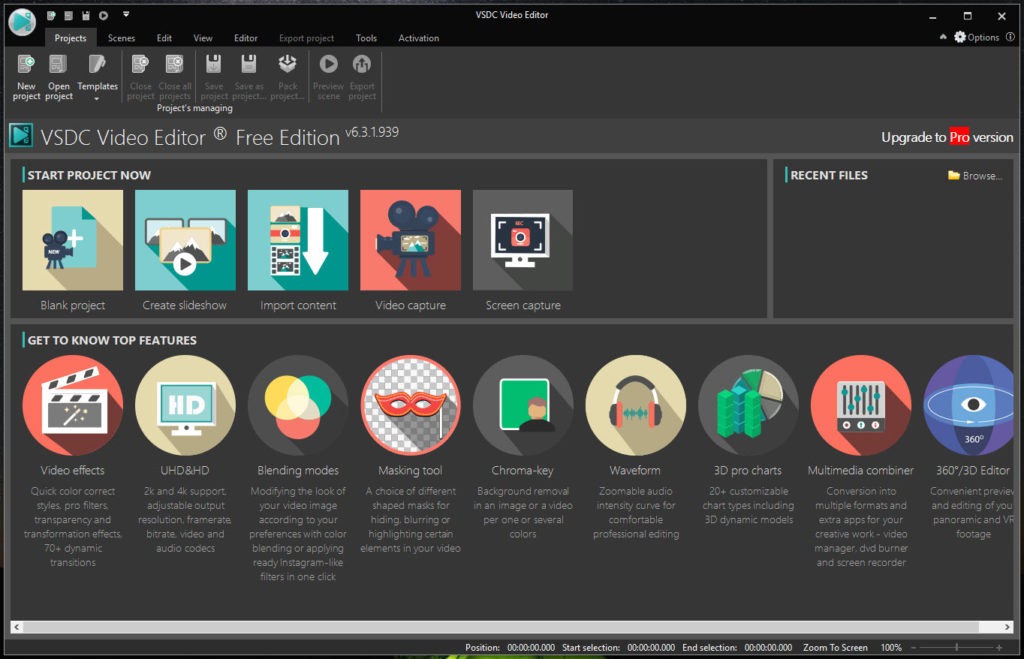
Task: Click the zoom in plus in status bar
Action: (x=999, y=648)
